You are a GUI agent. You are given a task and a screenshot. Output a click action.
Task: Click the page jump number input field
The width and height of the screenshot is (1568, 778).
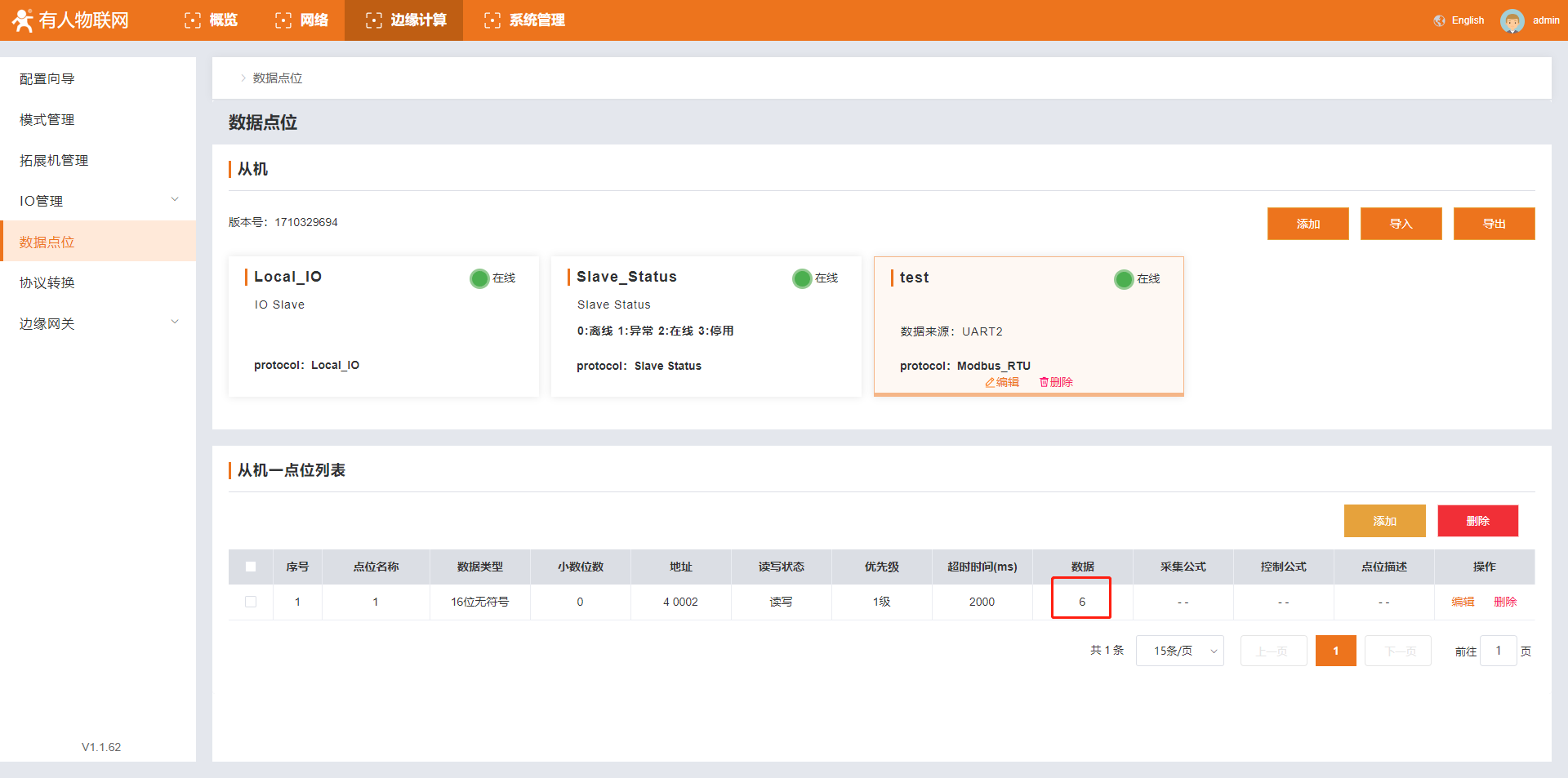tap(1498, 651)
